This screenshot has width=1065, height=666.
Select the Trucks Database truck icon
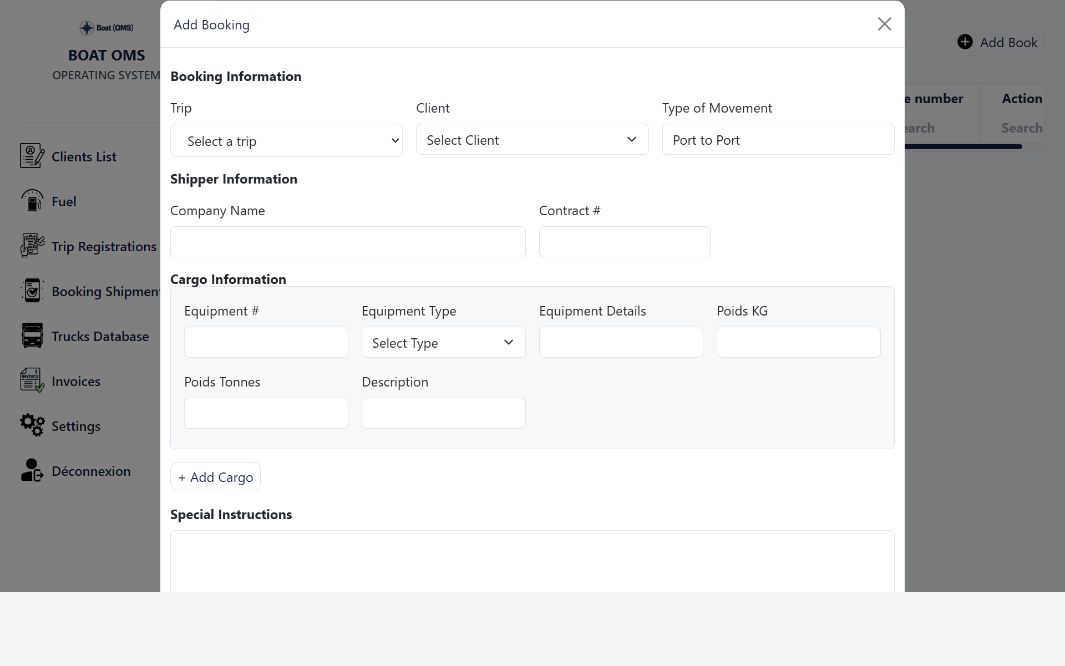coord(32,336)
